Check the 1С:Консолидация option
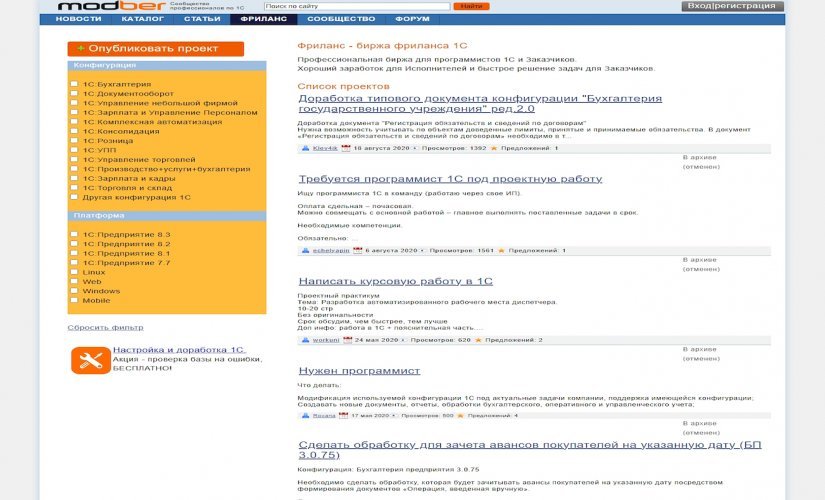This screenshot has width=825, height=500. click(74, 131)
